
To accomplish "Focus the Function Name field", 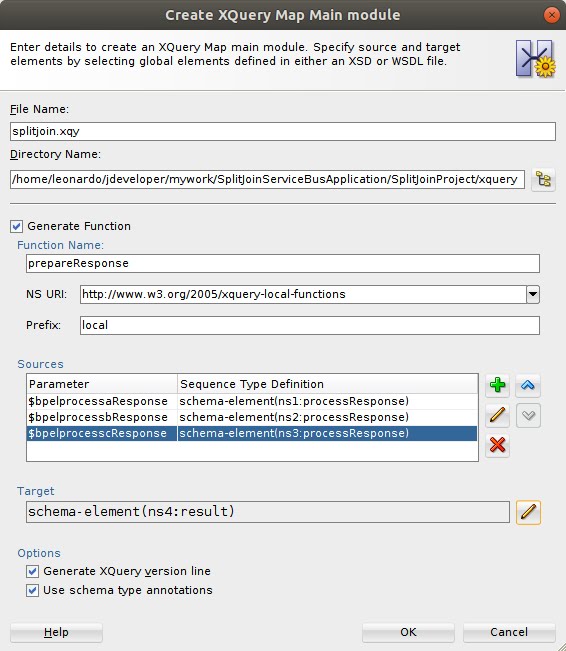I will tap(283, 263).
